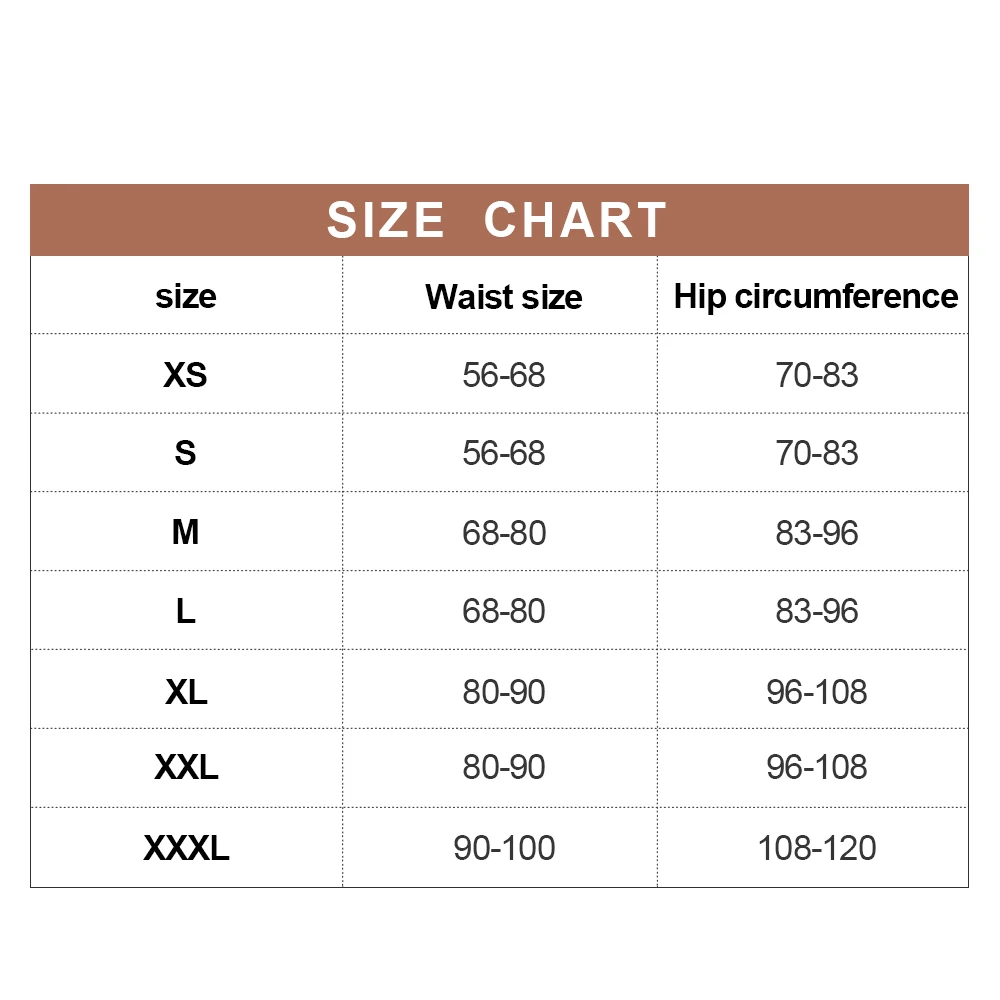Viewport: 1000px width, 1000px height.
Task: Click the XXXL size row label
Action: point(186,848)
